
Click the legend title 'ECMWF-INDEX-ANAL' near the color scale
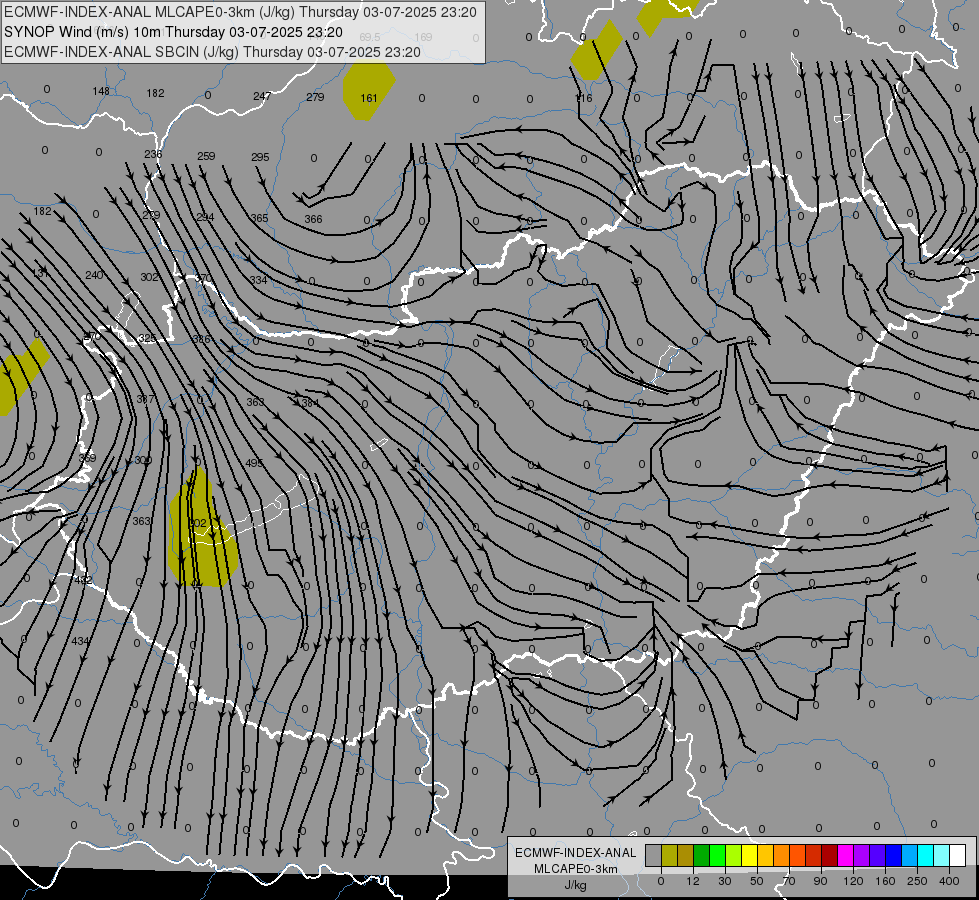tap(576, 853)
